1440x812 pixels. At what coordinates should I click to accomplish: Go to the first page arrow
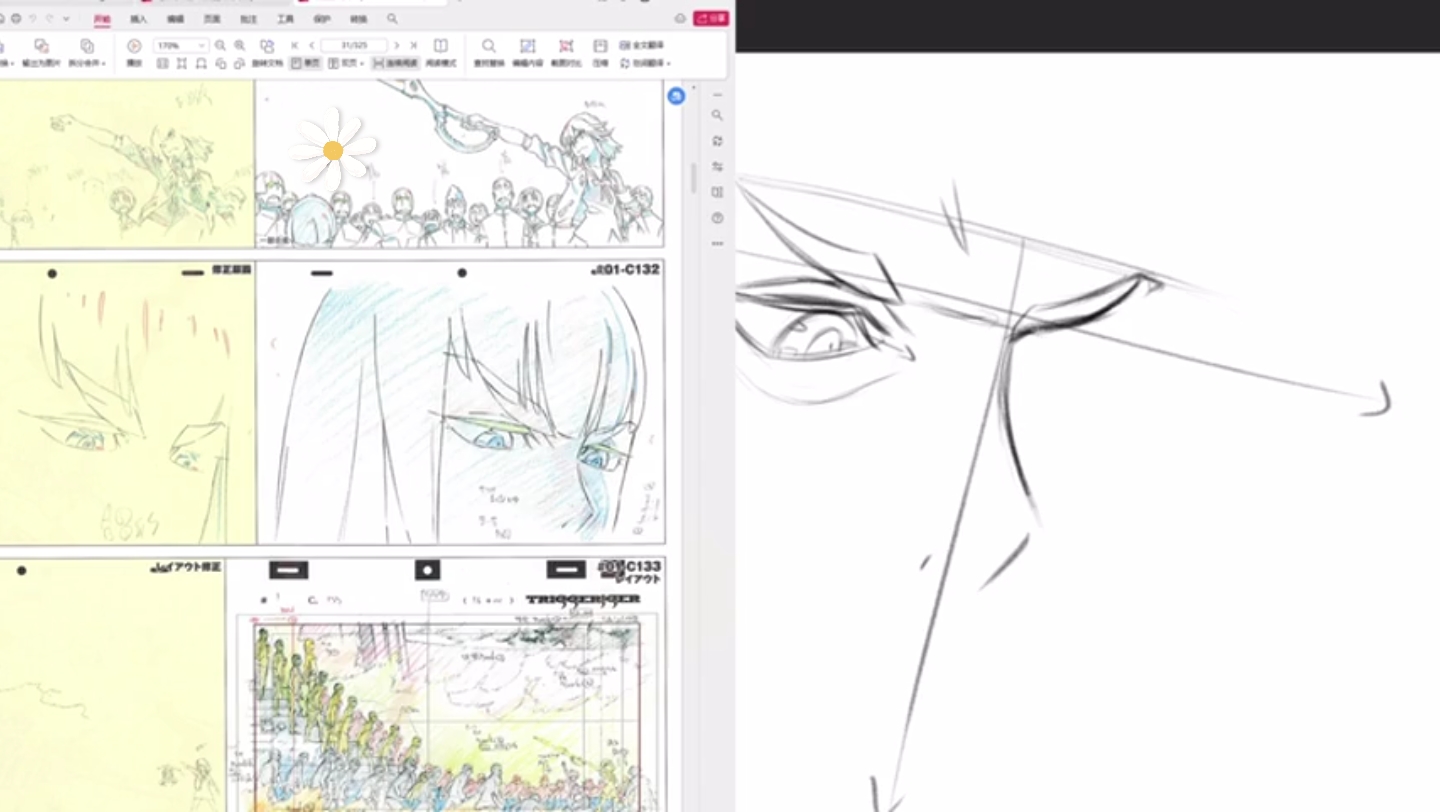pos(294,46)
